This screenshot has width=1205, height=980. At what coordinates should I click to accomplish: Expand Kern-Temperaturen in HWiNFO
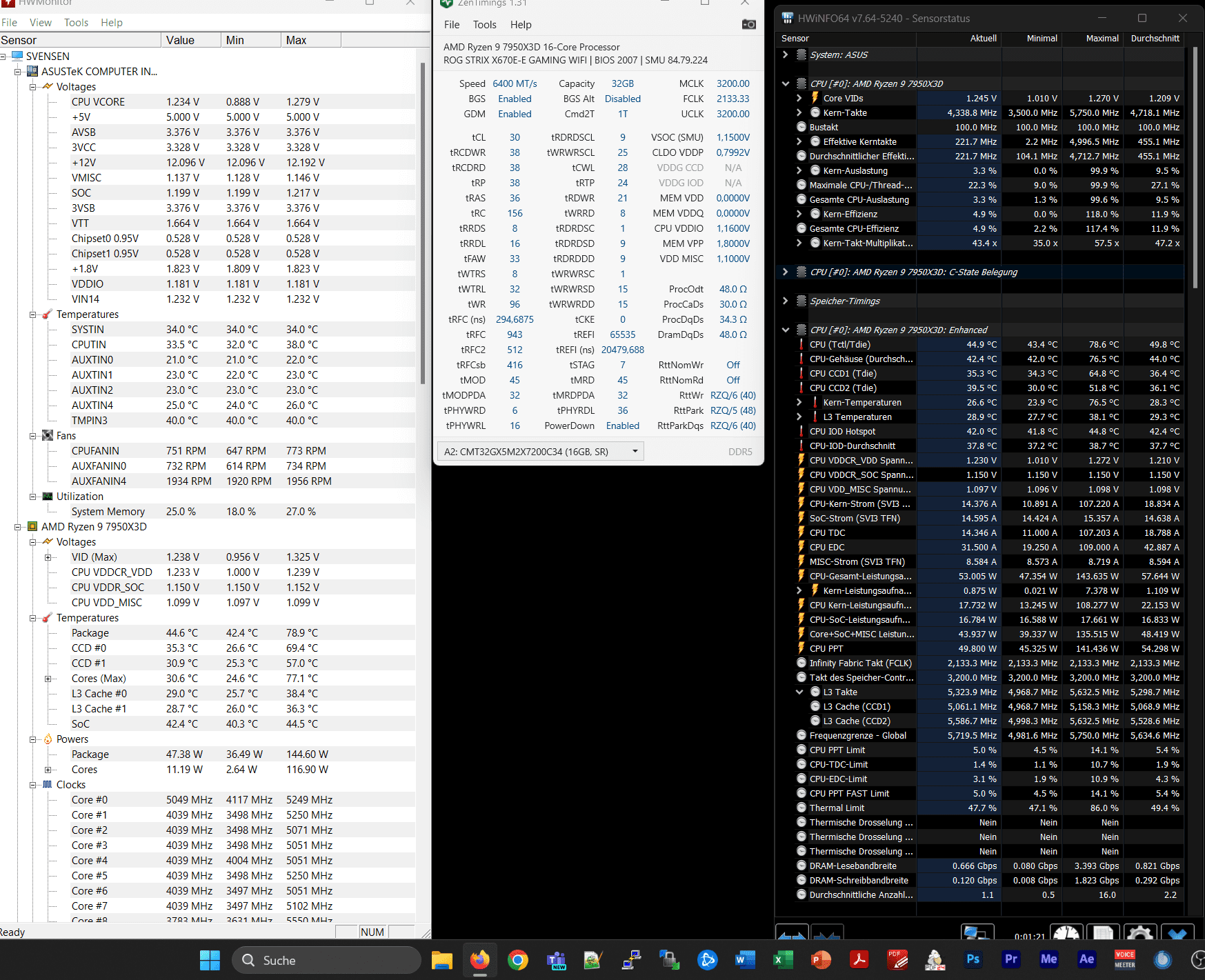point(799,402)
